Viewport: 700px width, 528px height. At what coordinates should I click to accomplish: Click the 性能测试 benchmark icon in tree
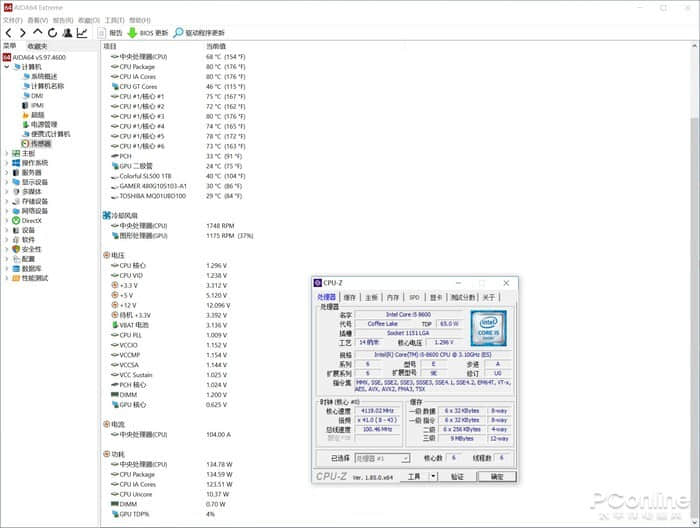[16, 278]
